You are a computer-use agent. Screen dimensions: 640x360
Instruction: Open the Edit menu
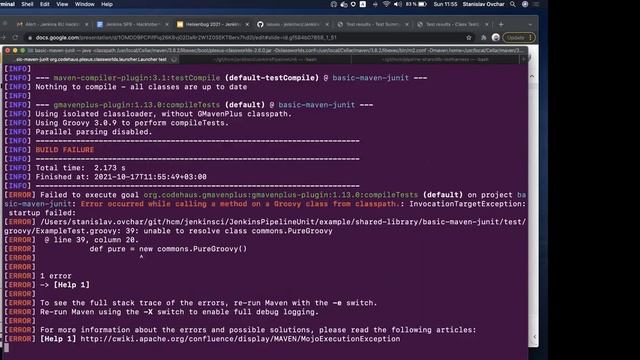[44, 4]
